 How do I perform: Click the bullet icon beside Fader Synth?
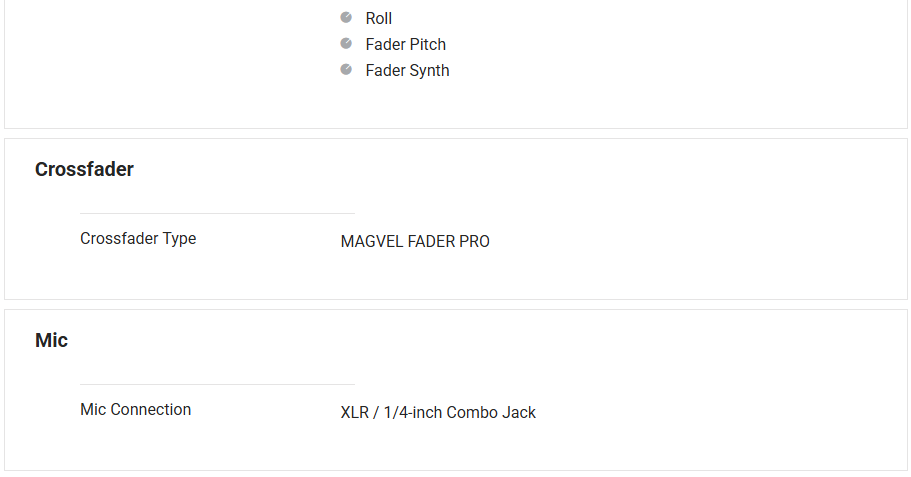click(346, 70)
